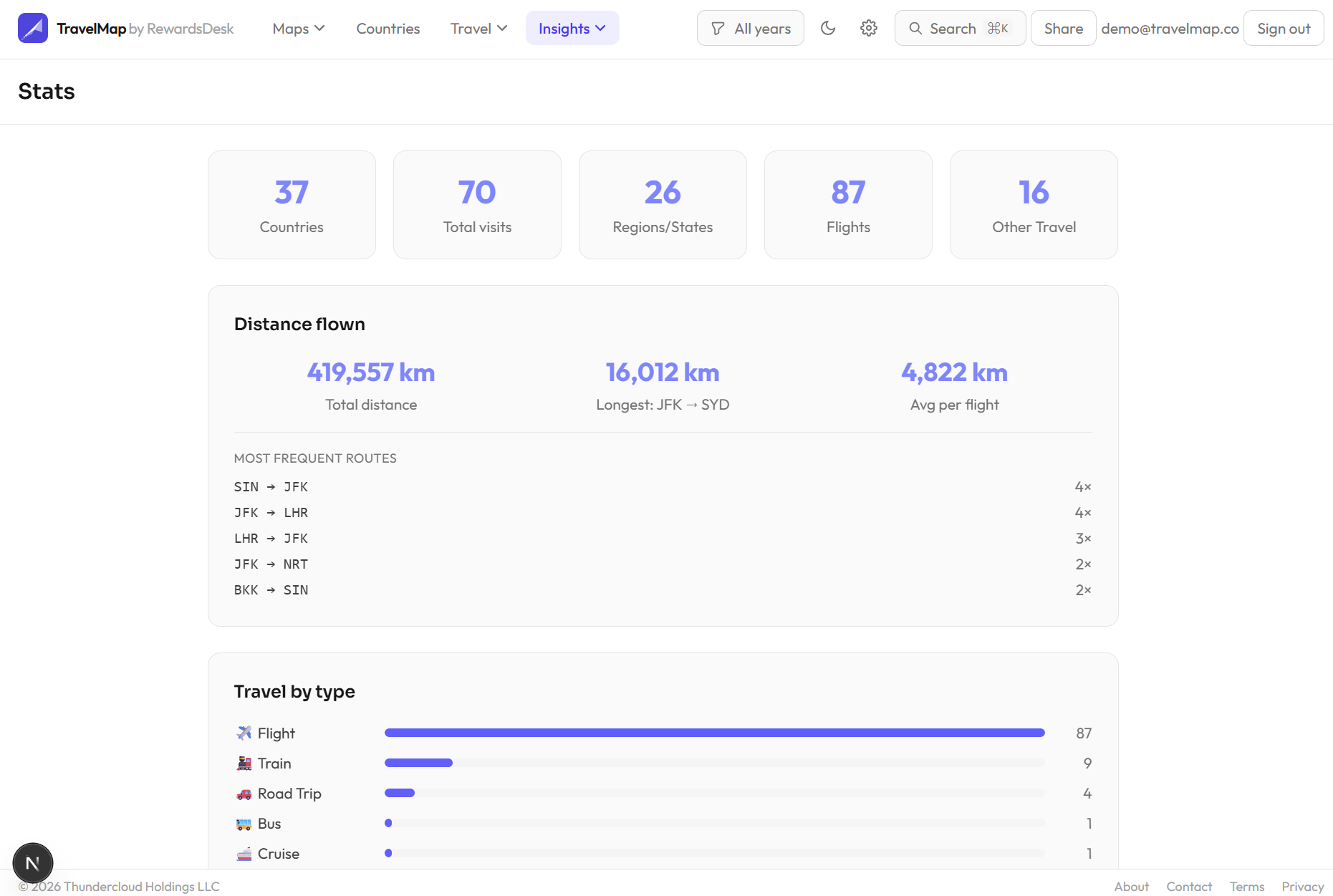
Task: Toggle dark mode with the moon icon
Action: [828, 28]
